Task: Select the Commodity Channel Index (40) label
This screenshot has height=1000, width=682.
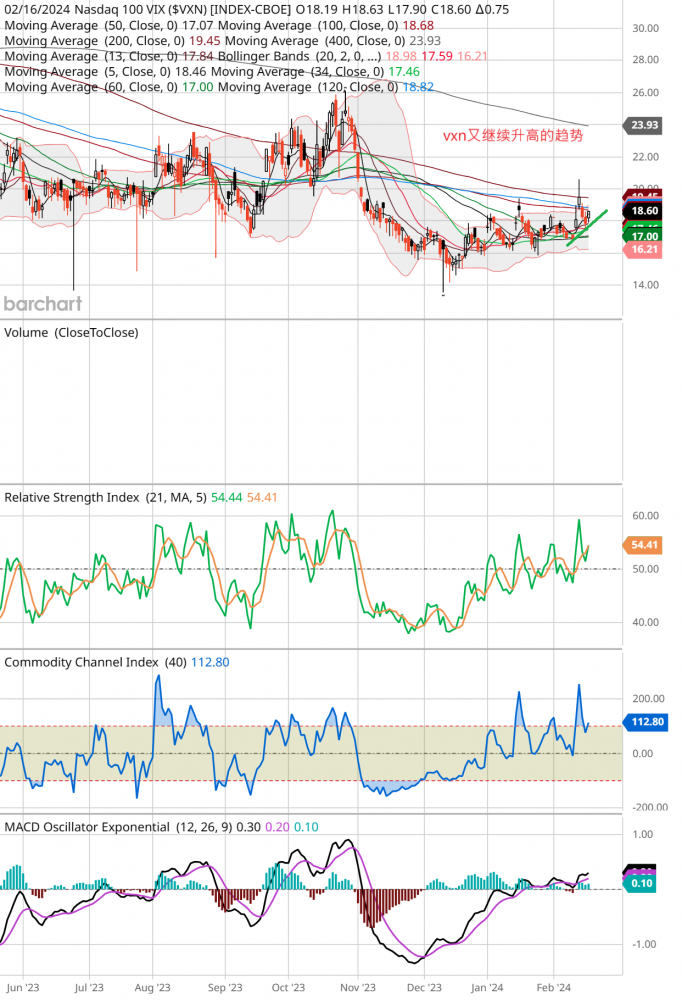Action: tap(96, 662)
